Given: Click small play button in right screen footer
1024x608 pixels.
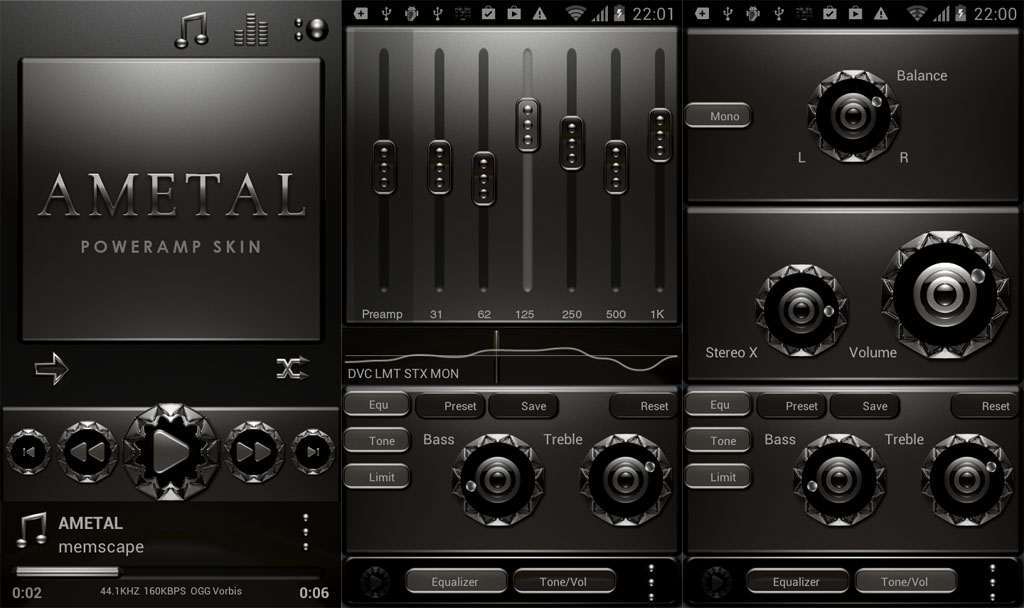Looking at the screenshot, I should (717, 582).
